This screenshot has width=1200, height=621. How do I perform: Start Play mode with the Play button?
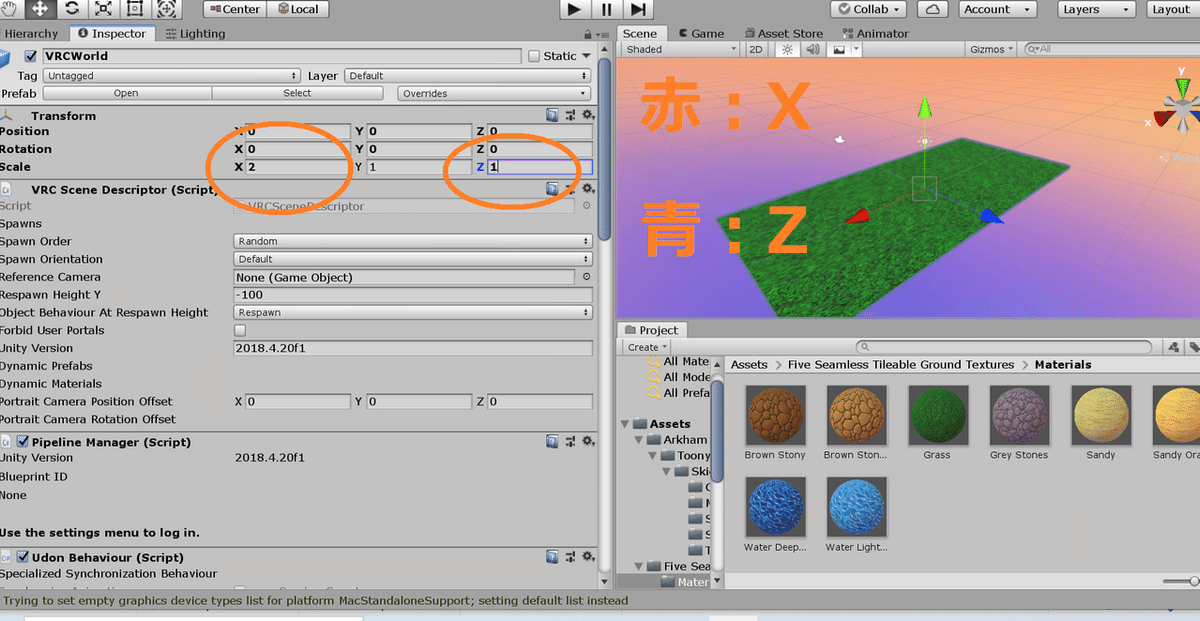[x=573, y=9]
